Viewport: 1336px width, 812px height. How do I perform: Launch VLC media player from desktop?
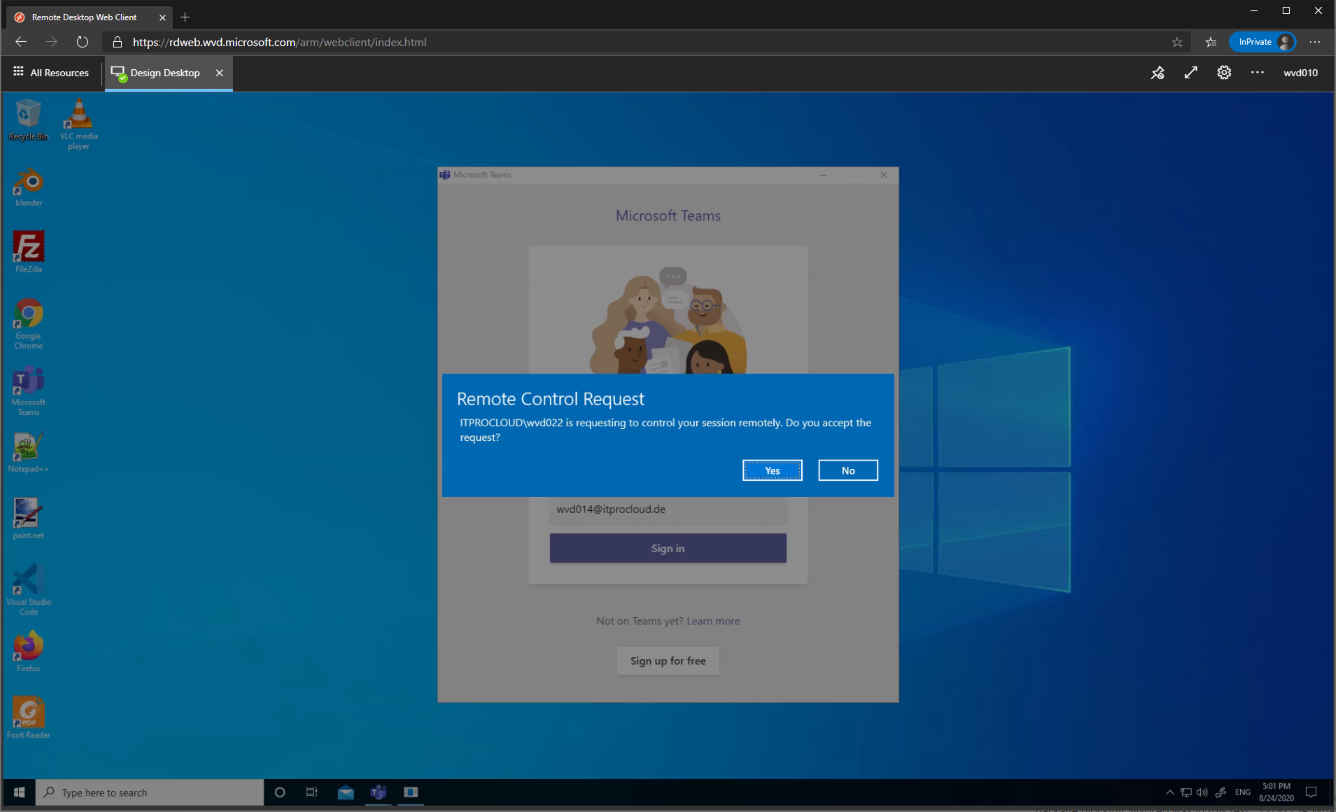[79, 125]
